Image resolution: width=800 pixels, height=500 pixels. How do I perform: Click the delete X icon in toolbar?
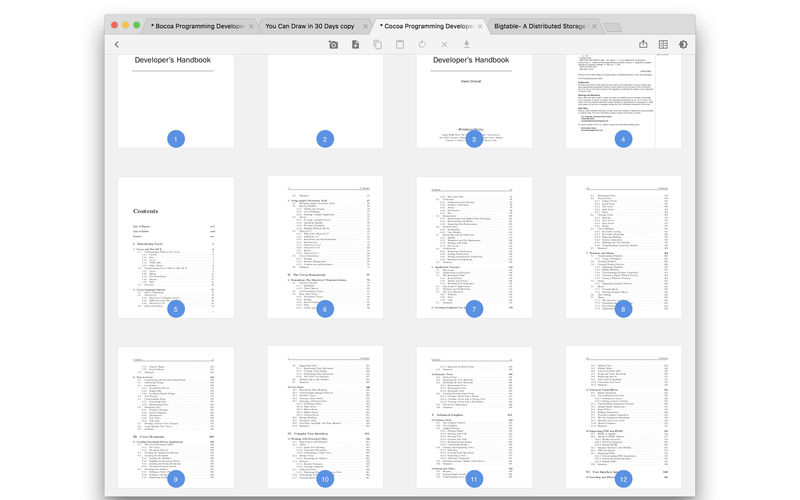(x=444, y=44)
